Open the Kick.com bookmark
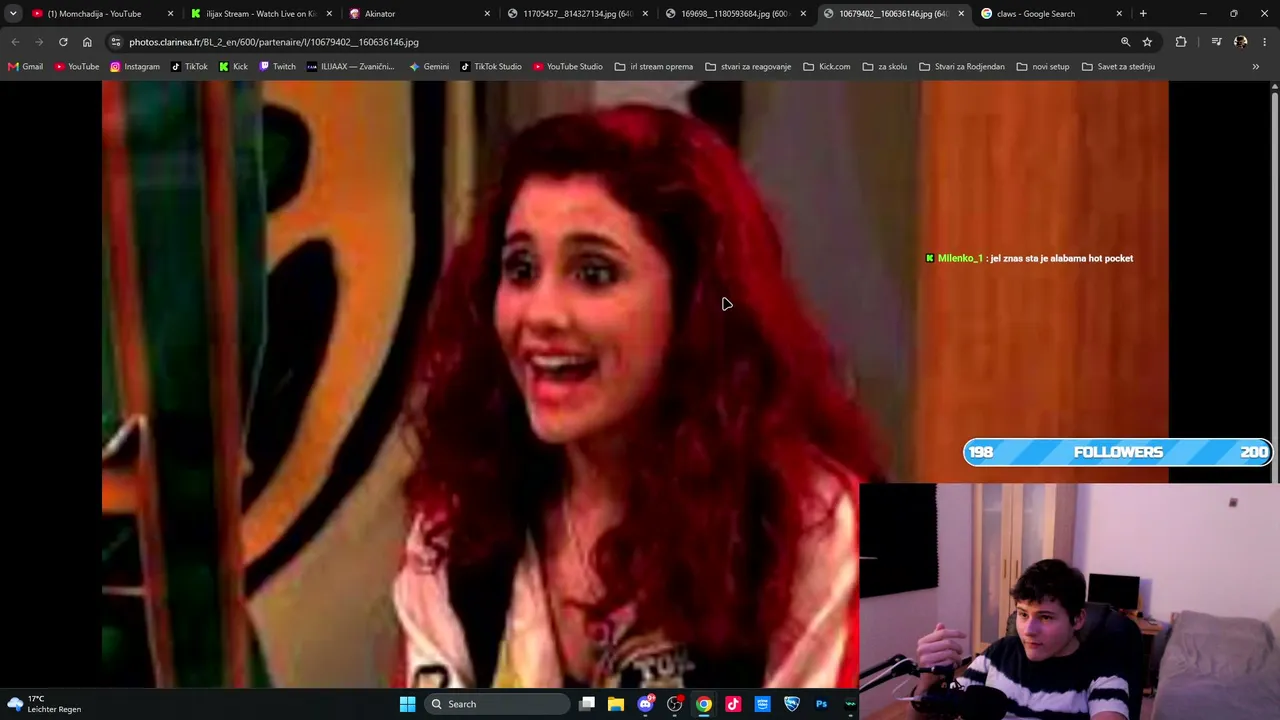The image size is (1280, 720). [x=827, y=67]
